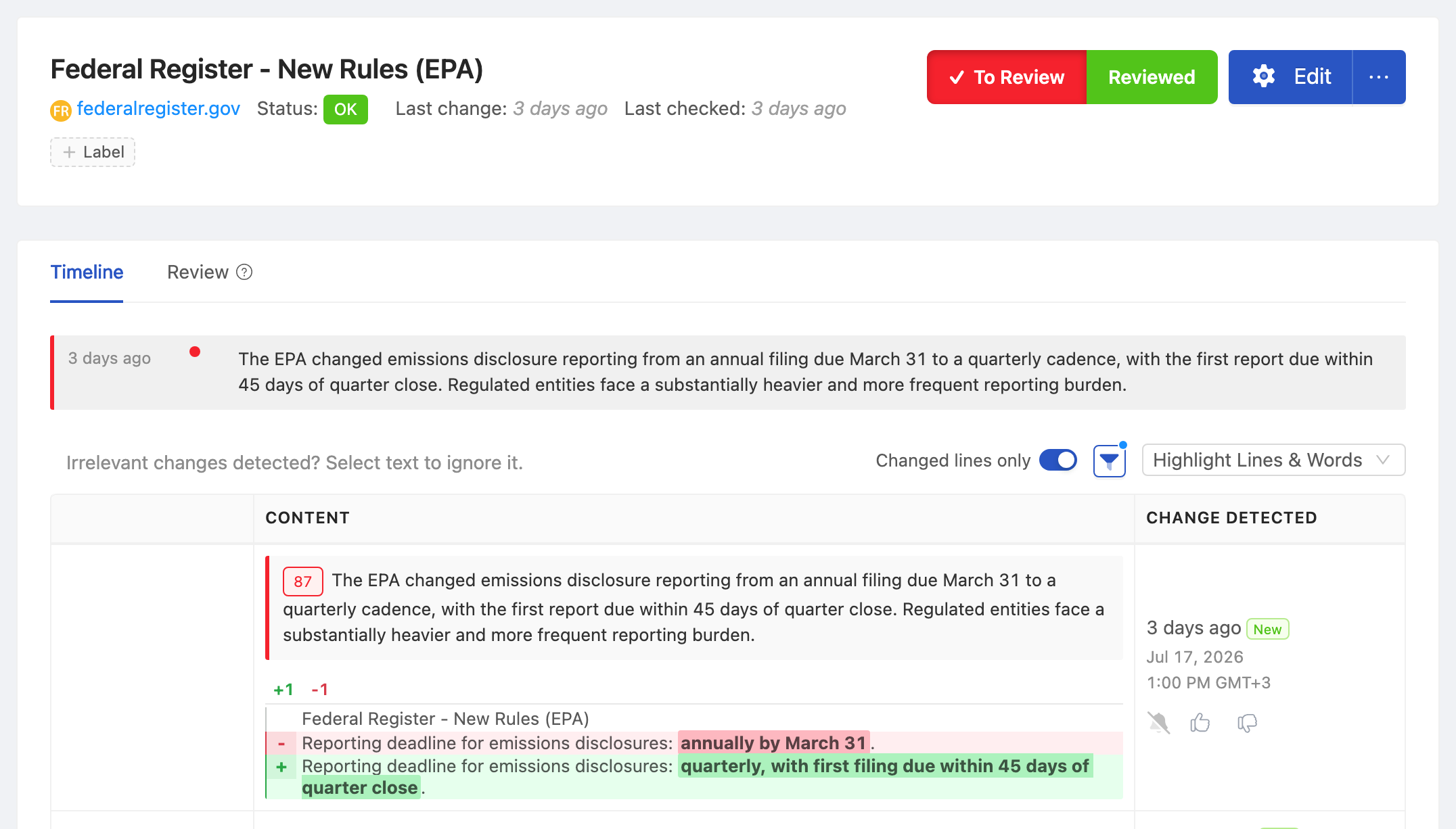The image size is (1456, 829).
Task: Click the green OK status badge
Action: 345,110
